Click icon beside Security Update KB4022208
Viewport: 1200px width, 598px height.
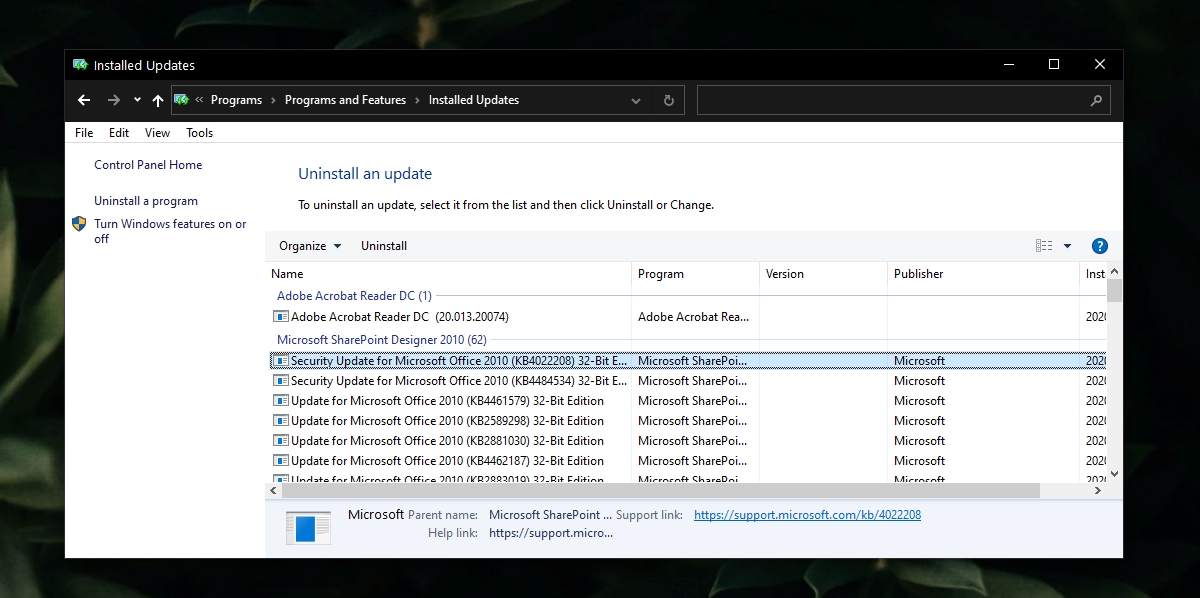pyautogui.click(x=281, y=361)
